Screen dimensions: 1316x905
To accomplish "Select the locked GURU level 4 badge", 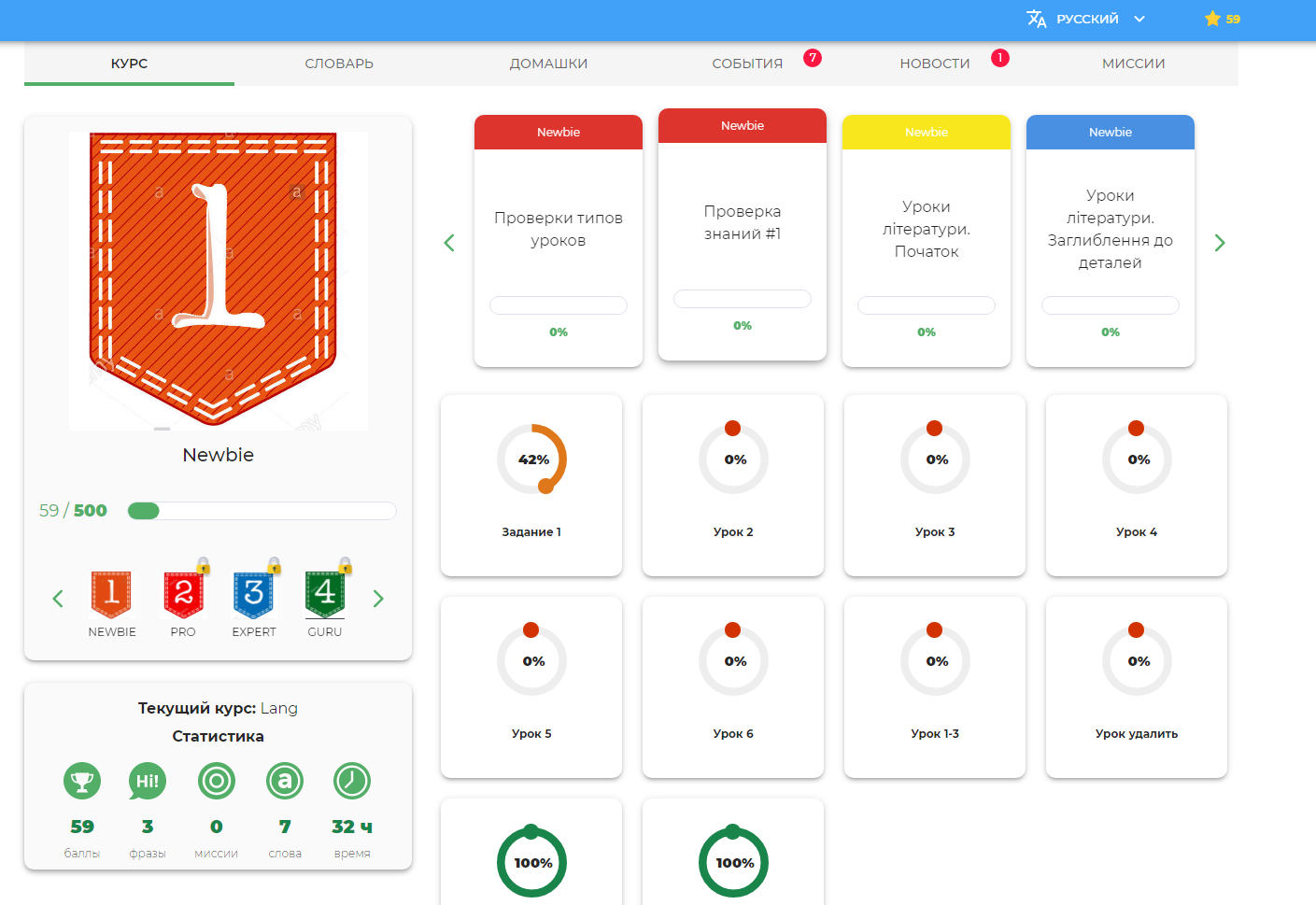I will [x=325, y=594].
